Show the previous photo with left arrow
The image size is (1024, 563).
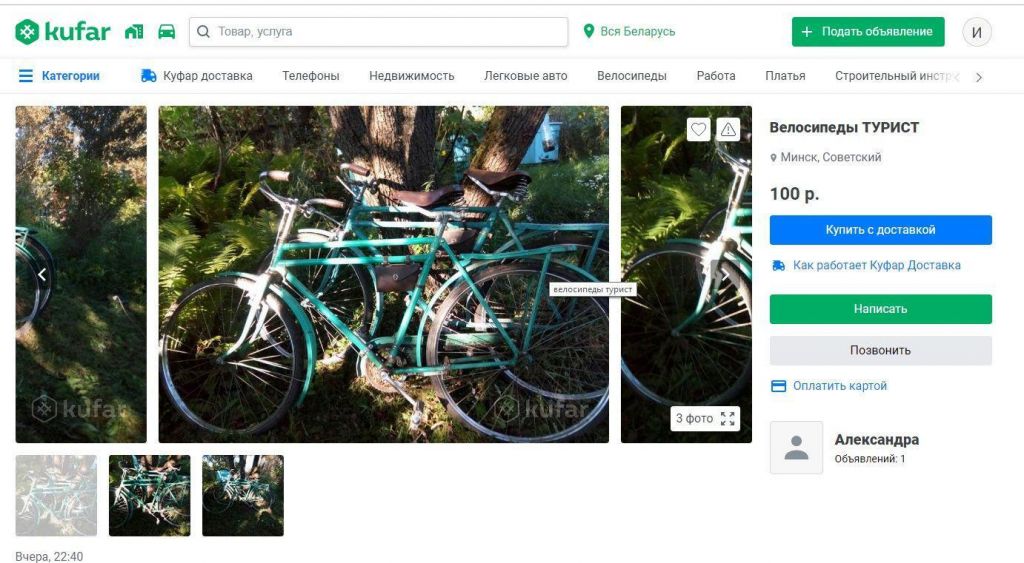click(x=42, y=274)
